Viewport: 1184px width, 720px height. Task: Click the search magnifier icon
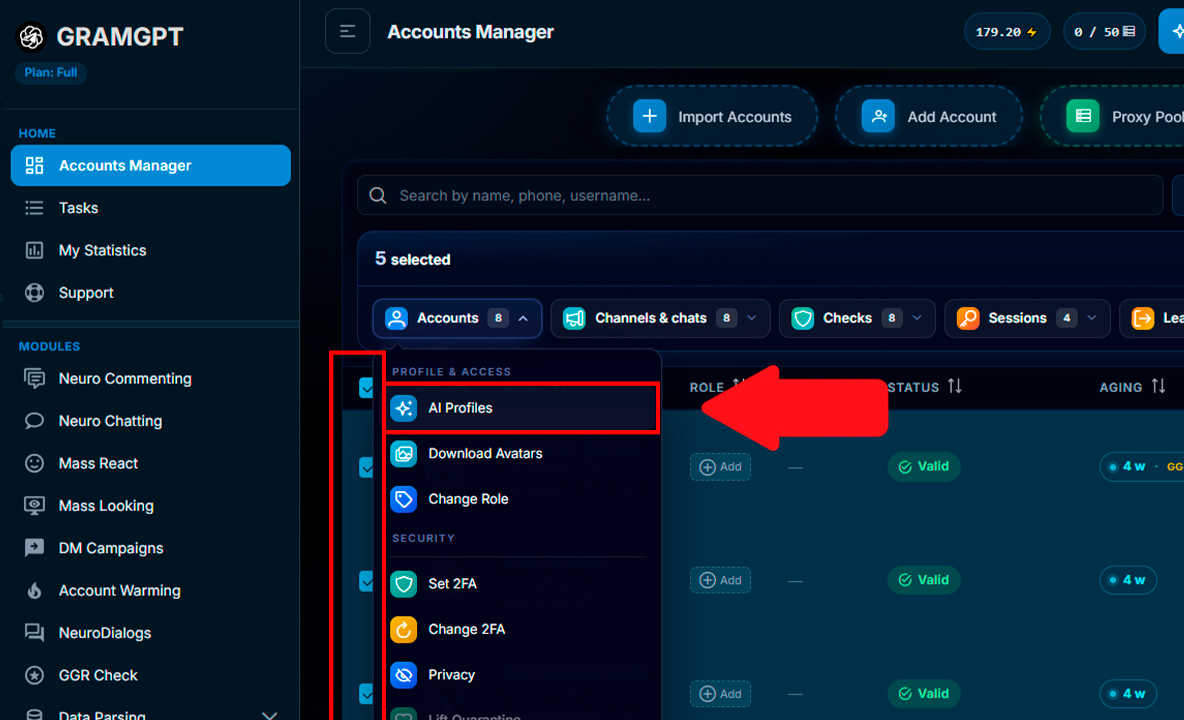click(378, 195)
